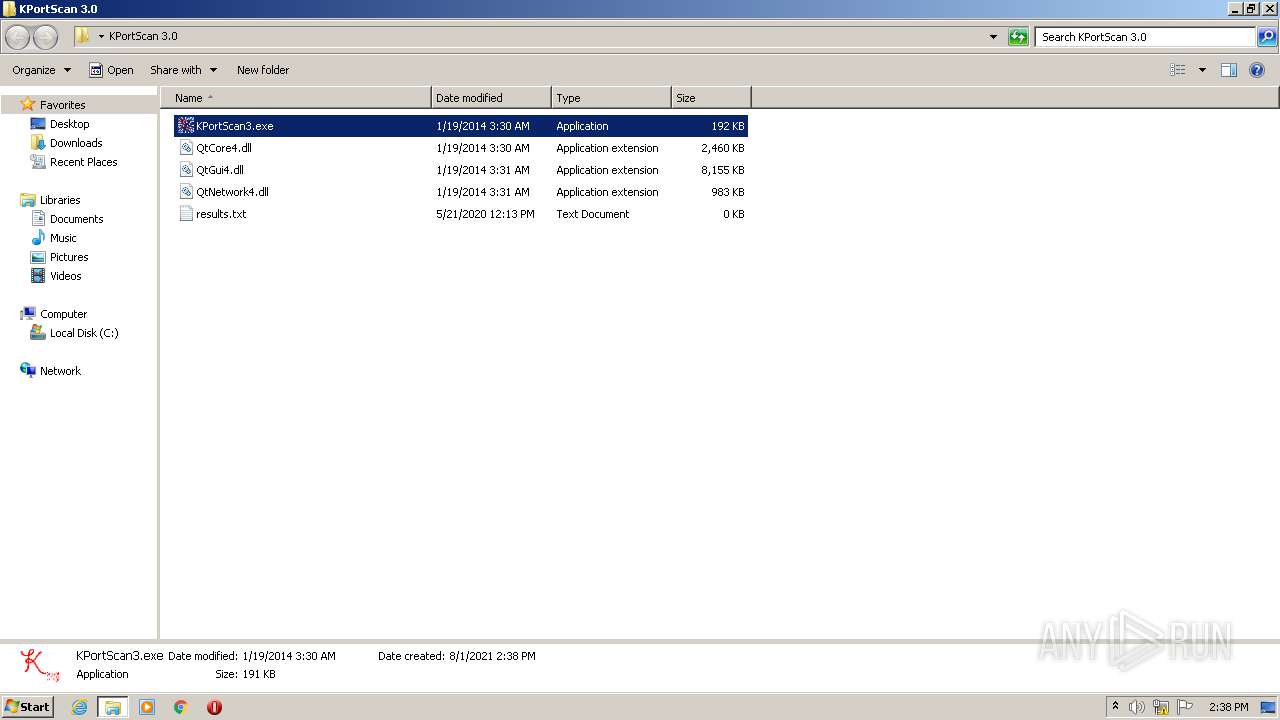Sort files by the Name column
This screenshot has height=720, width=1280.
tap(296, 98)
